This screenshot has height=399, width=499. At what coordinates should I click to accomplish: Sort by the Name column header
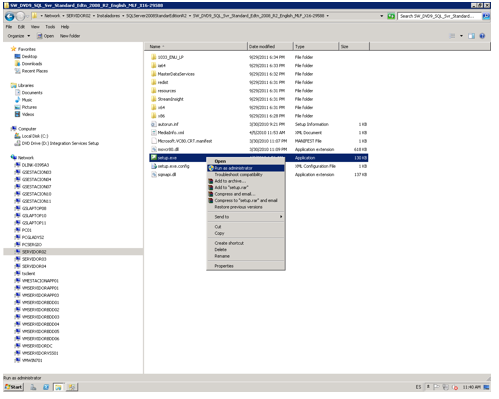196,47
